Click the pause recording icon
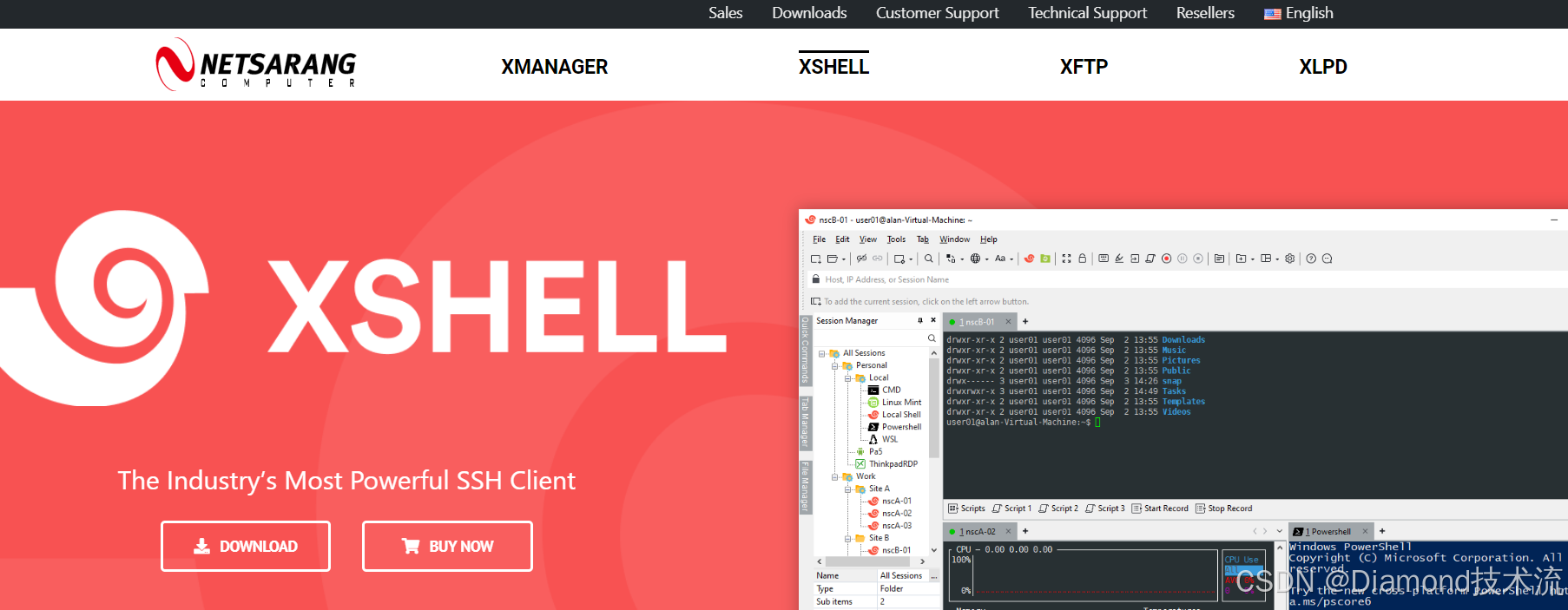 pyautogui.click(x=1183, y=259)
